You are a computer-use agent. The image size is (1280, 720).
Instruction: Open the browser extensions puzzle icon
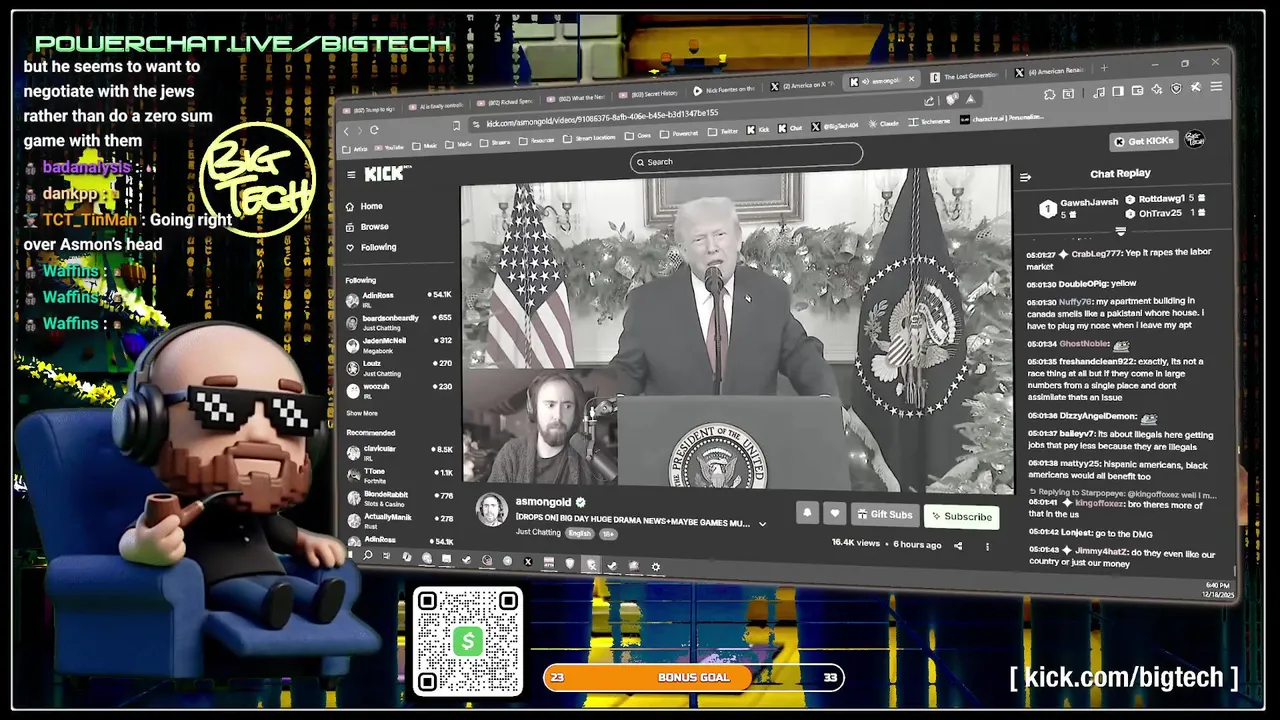pyautogui.click(x=1049, y=94)
